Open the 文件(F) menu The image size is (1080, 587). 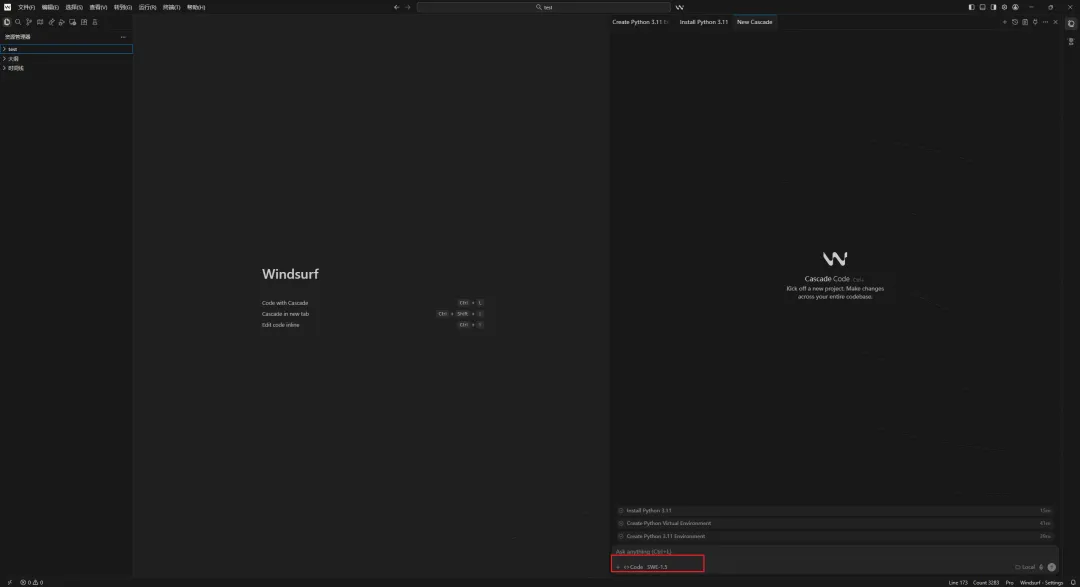26,7
